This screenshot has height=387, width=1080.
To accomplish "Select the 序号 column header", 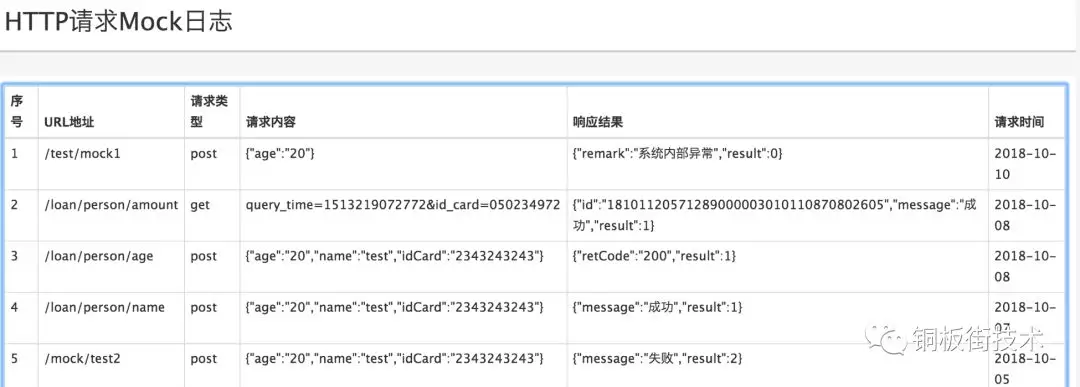I will [17, 112].
